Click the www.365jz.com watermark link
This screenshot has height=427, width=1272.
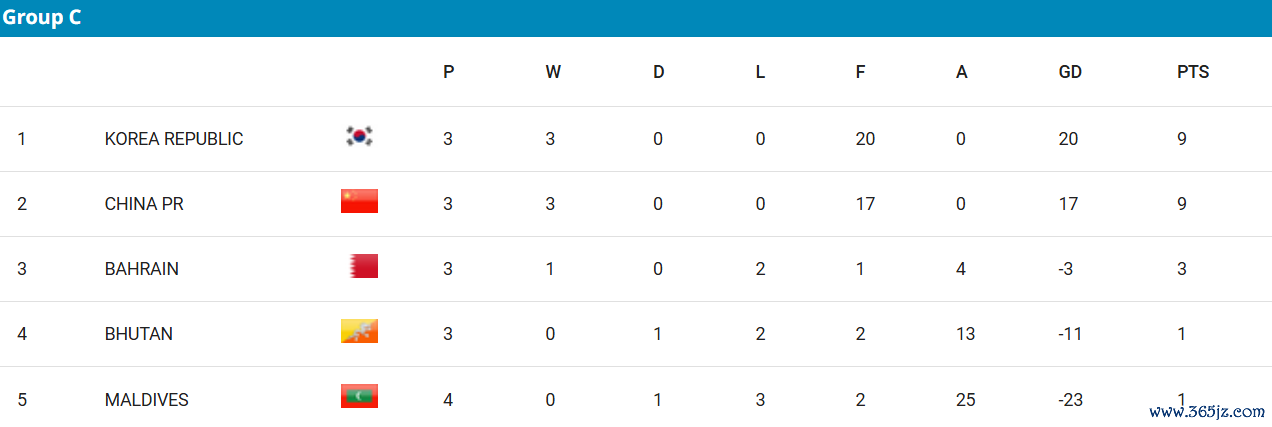(1207, 411)
